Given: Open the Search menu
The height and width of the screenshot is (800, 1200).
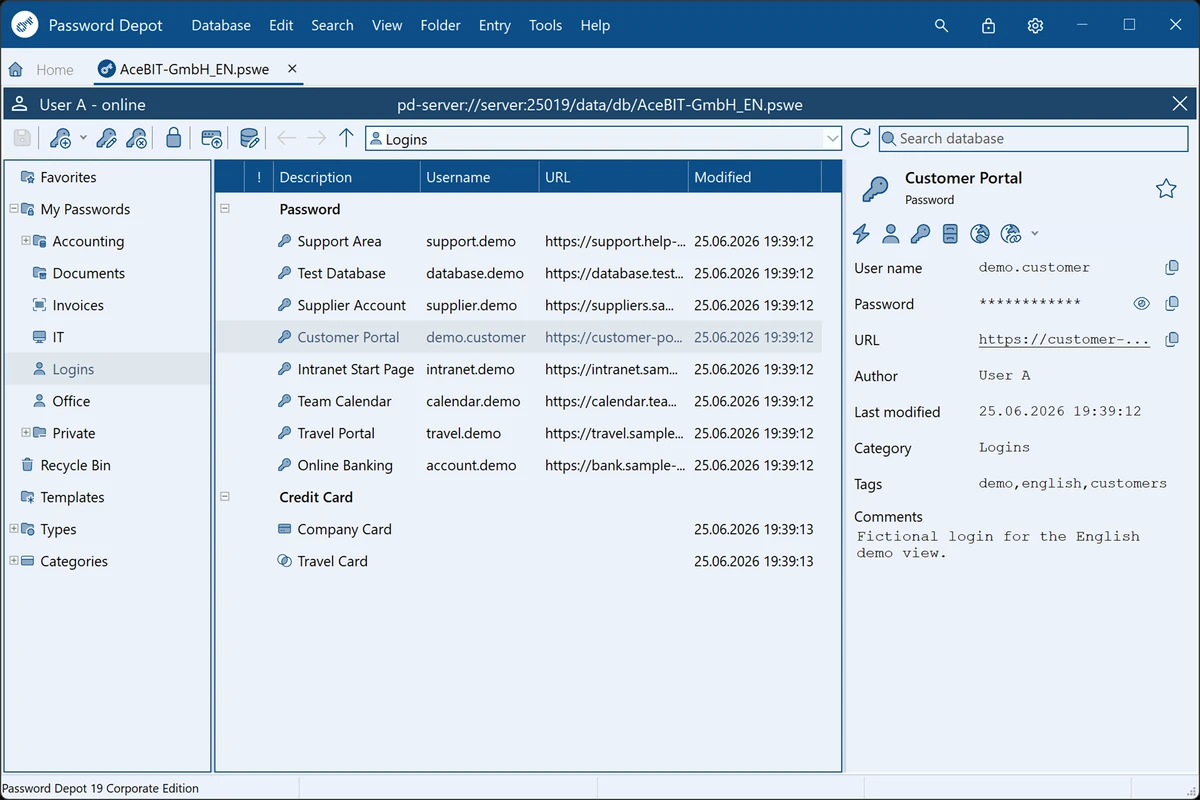Looking at the screenshot, I should tap(332, 26).
